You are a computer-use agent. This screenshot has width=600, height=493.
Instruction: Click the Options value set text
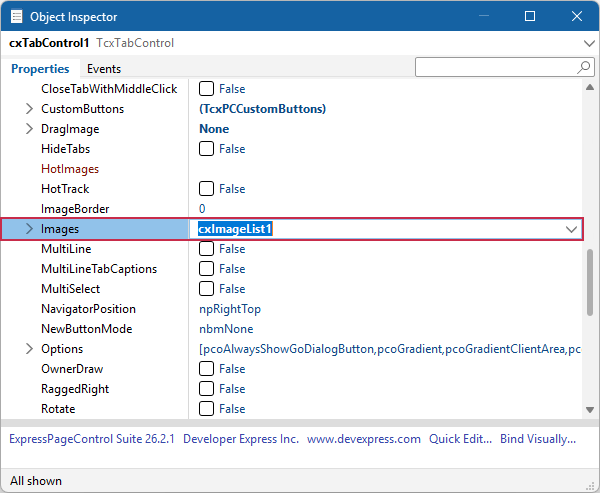pos(390,349)
